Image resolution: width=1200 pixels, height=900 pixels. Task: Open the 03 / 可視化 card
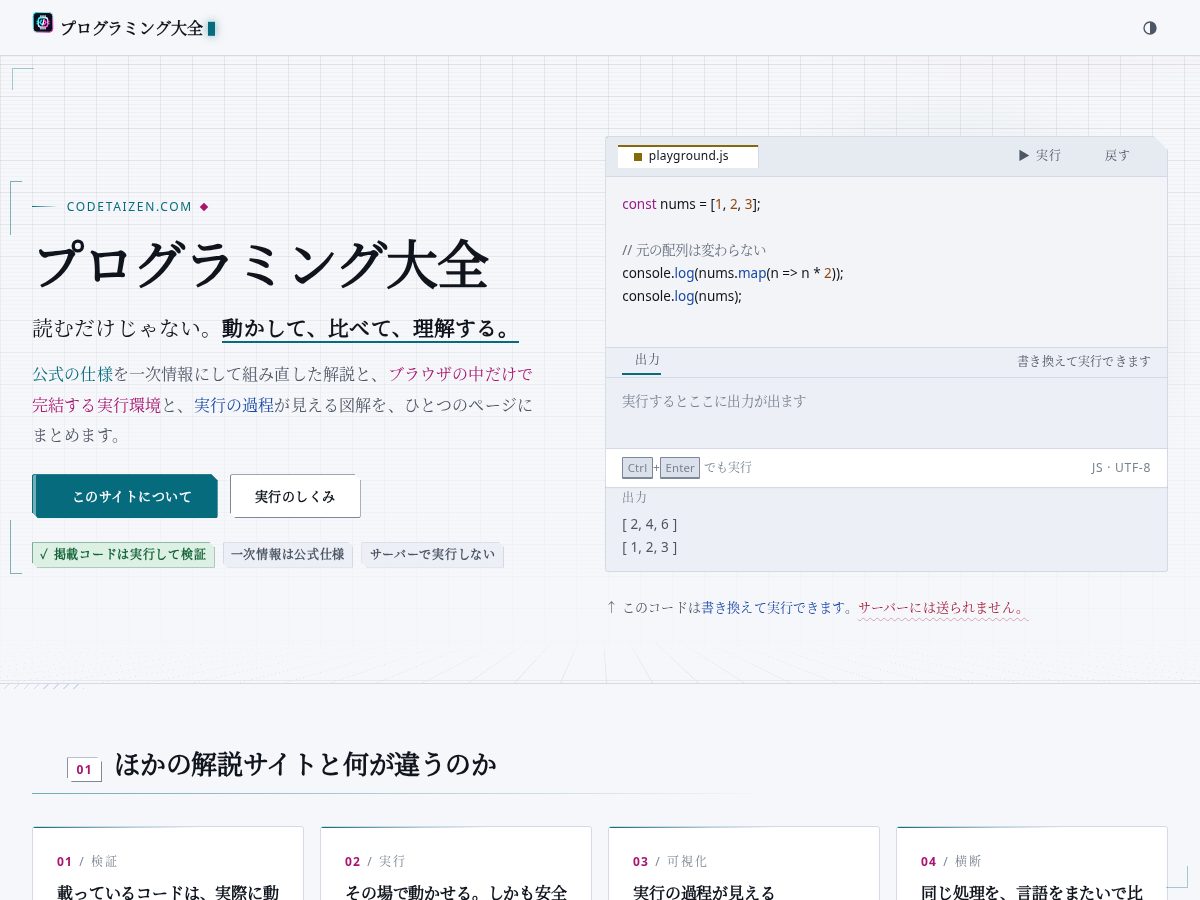[744, 864]
